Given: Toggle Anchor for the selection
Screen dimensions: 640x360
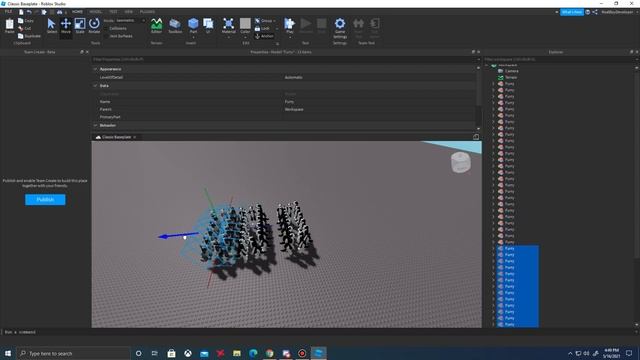Looking at the screenshot, I should [264, 36].
